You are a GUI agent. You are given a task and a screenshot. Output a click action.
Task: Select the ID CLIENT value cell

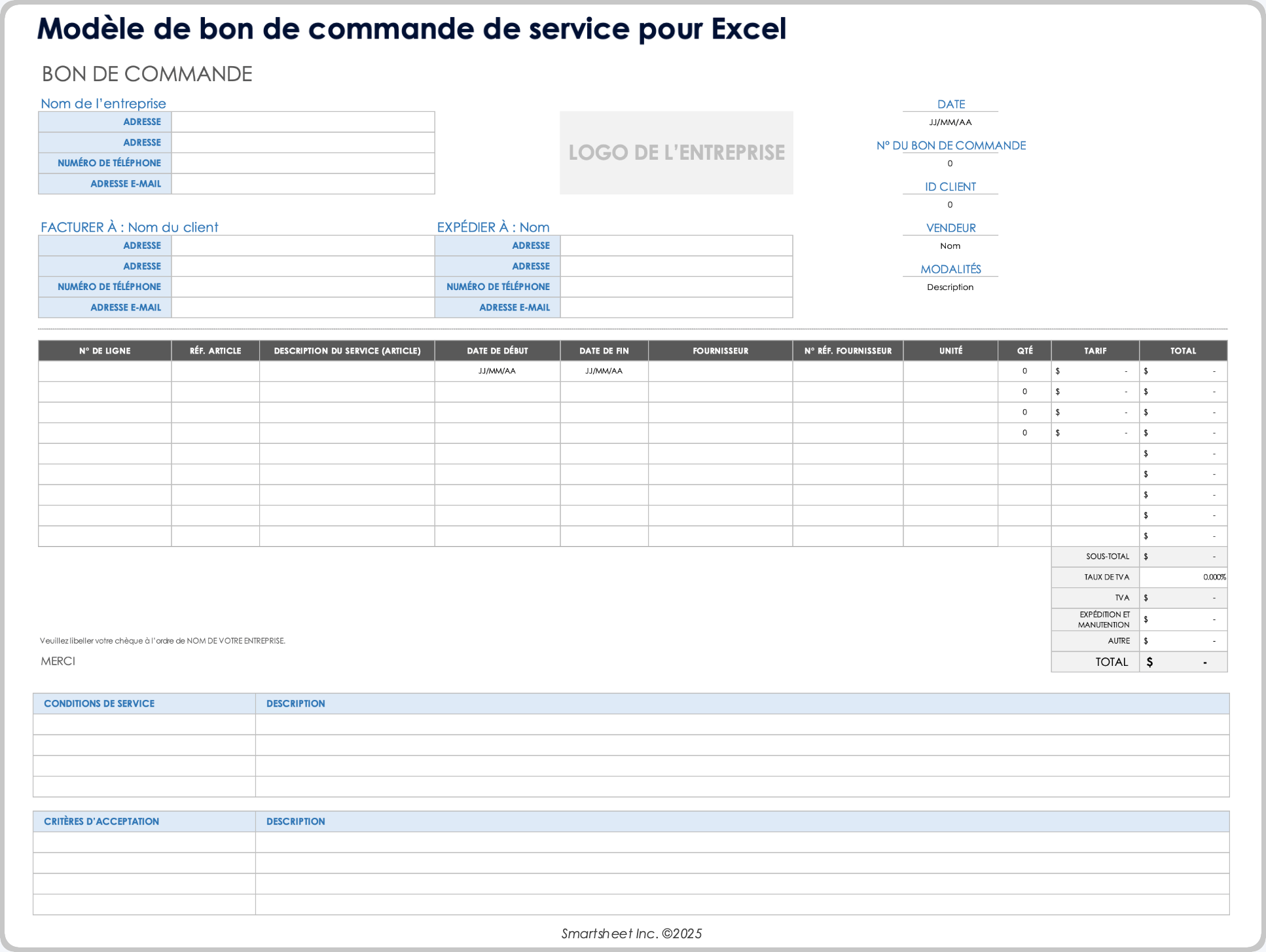click(949, 204)
